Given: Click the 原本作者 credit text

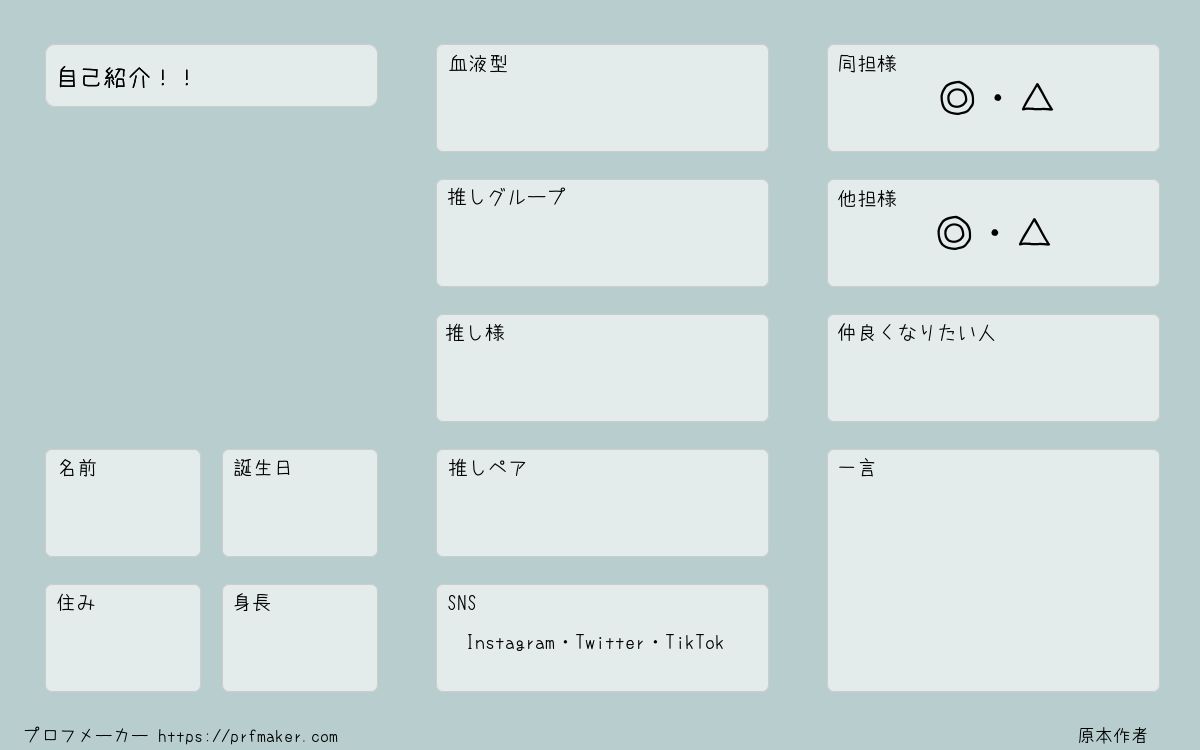Looking at the screenshot, I should (1113, 736).
